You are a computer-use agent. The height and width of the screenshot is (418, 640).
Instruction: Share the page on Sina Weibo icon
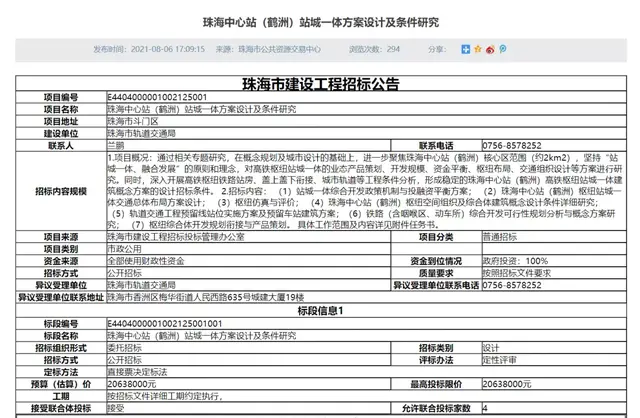click(490, 49)
